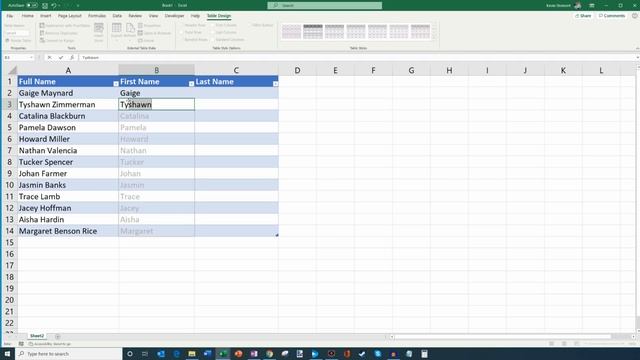Image resolution: width=640 pixels, height=360 pixels.
Task: Click the Select All corner triangle
Action: [12, 70]
